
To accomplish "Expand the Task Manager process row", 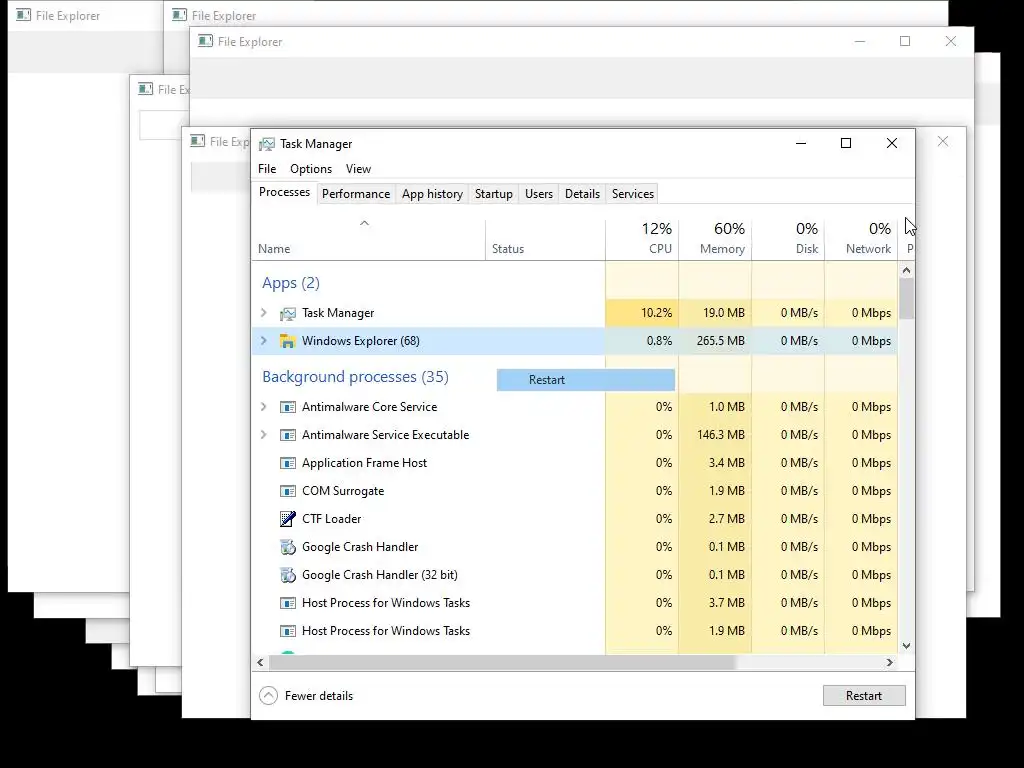I will click(x=264, y=313).
